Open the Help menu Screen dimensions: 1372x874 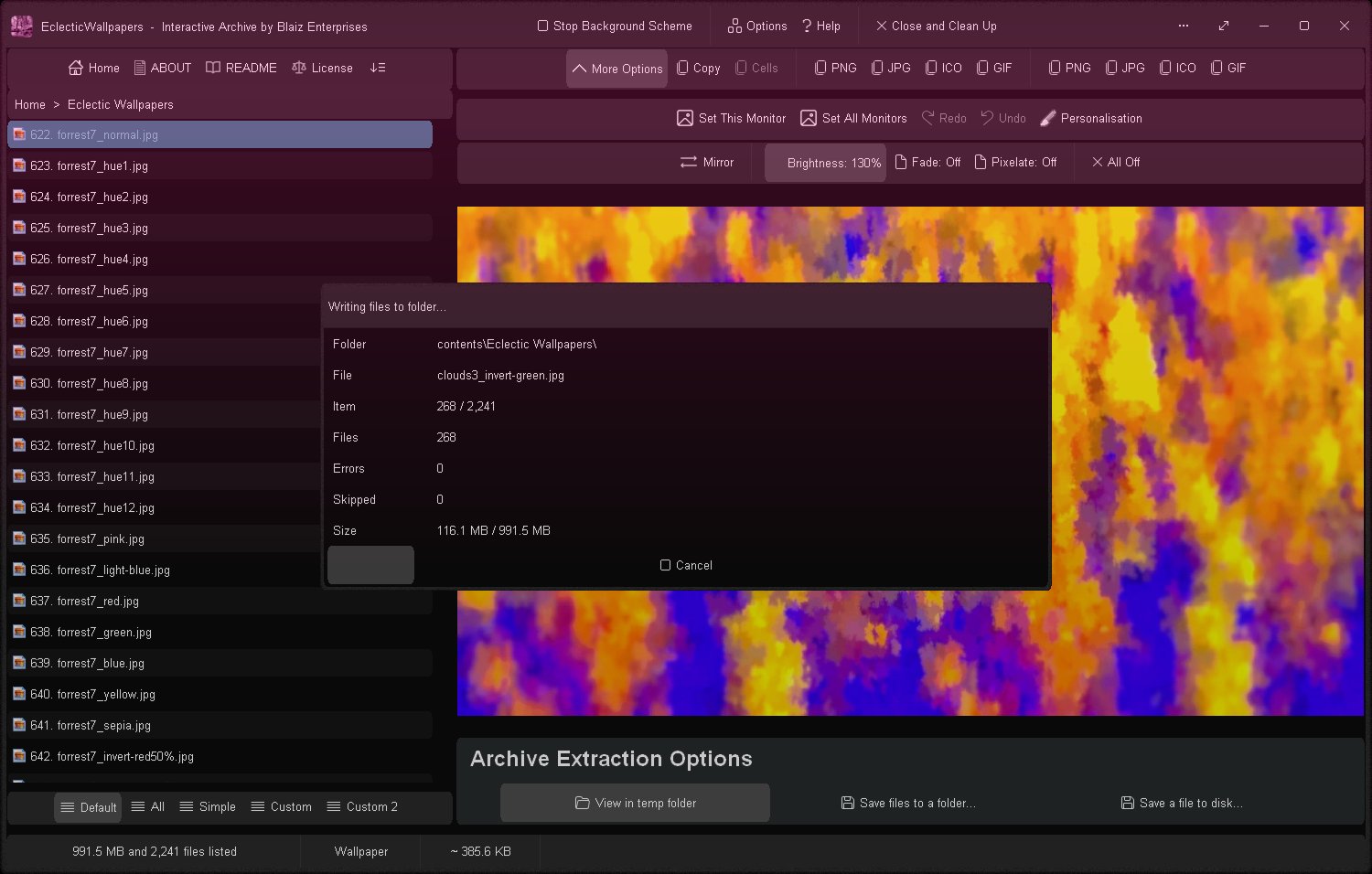(x=821, y=27)
